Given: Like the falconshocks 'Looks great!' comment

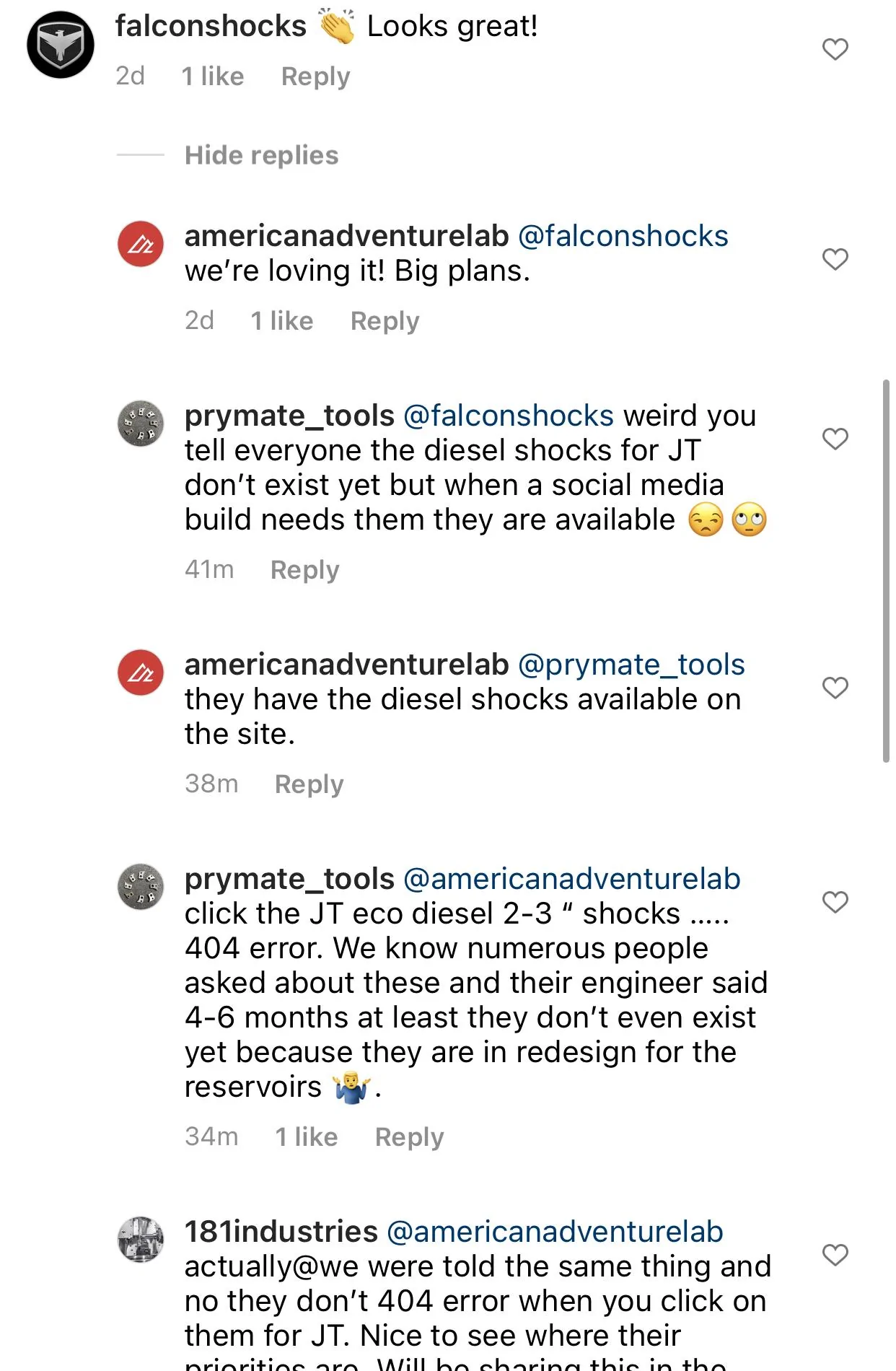Looking at the screenshot, I should click(x=835, y=49).
